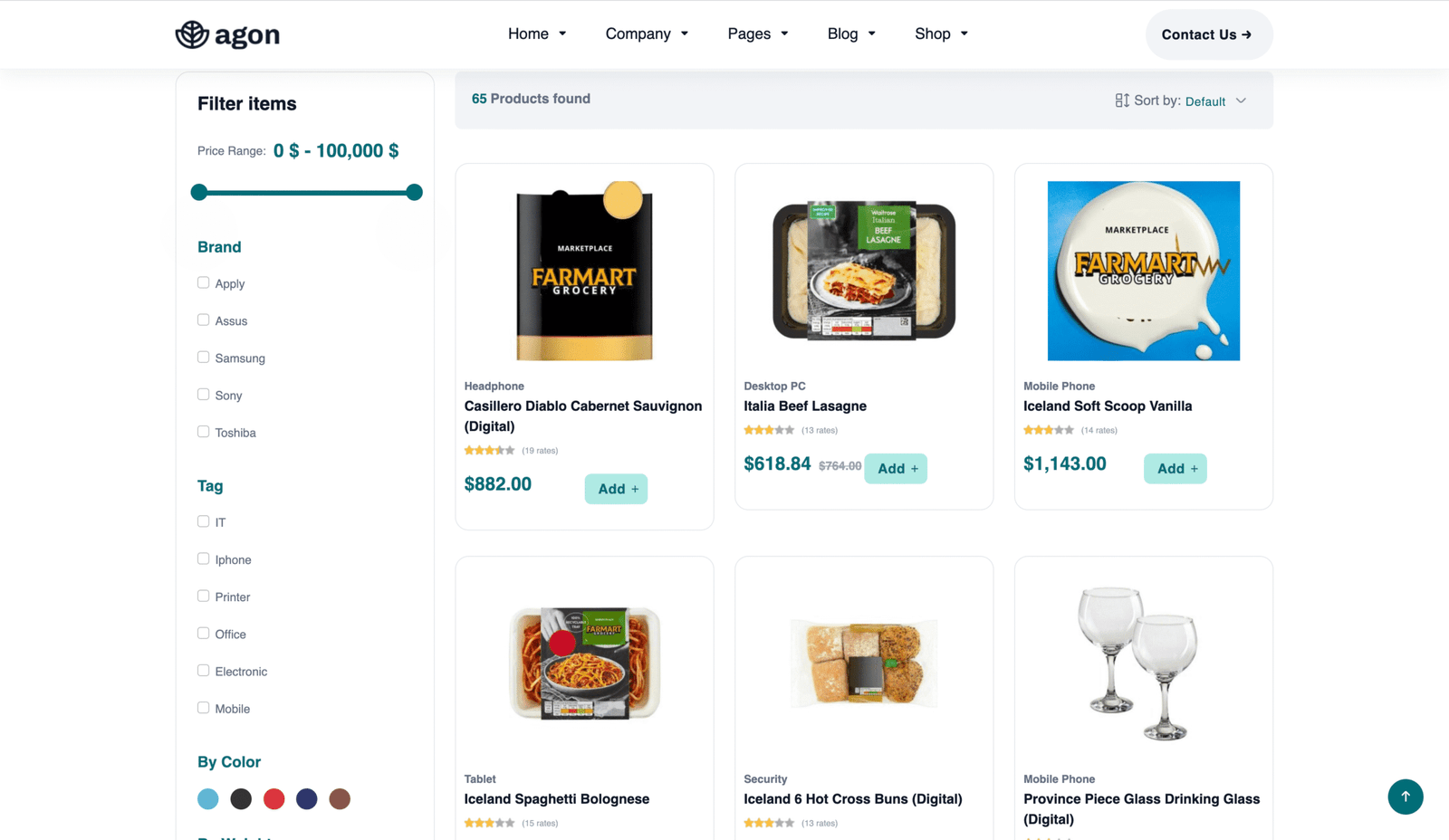Open the Sort by Default dropdown
Viewport: 1449px width, 840px height.
(1215, 101)
